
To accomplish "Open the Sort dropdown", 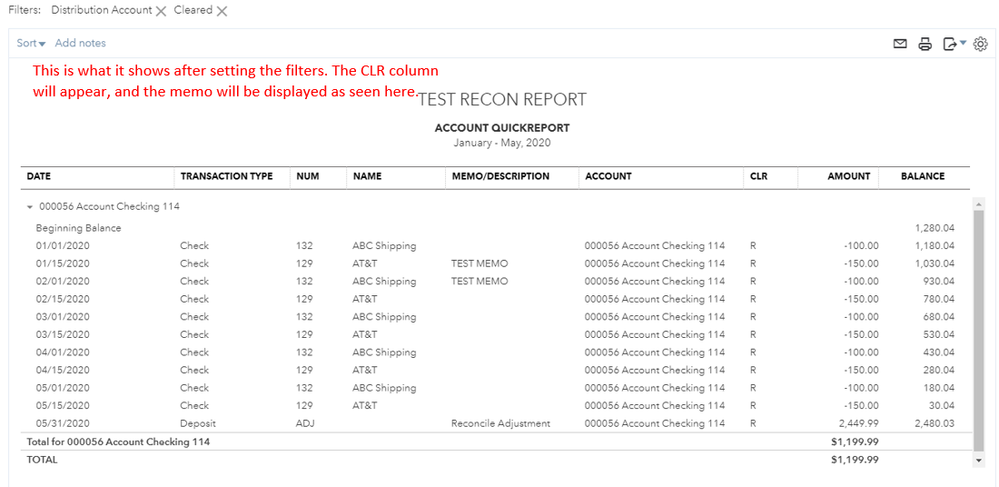I will click(31, 43).
